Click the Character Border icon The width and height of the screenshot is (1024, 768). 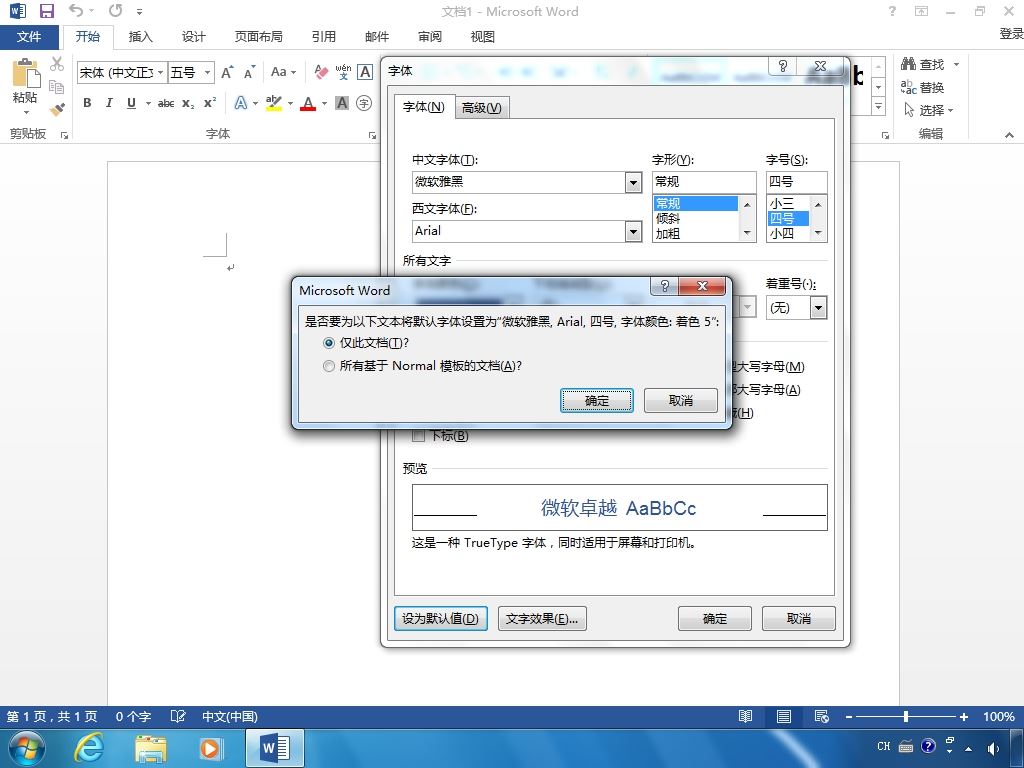pyautogui.click(x=365, y=72)
